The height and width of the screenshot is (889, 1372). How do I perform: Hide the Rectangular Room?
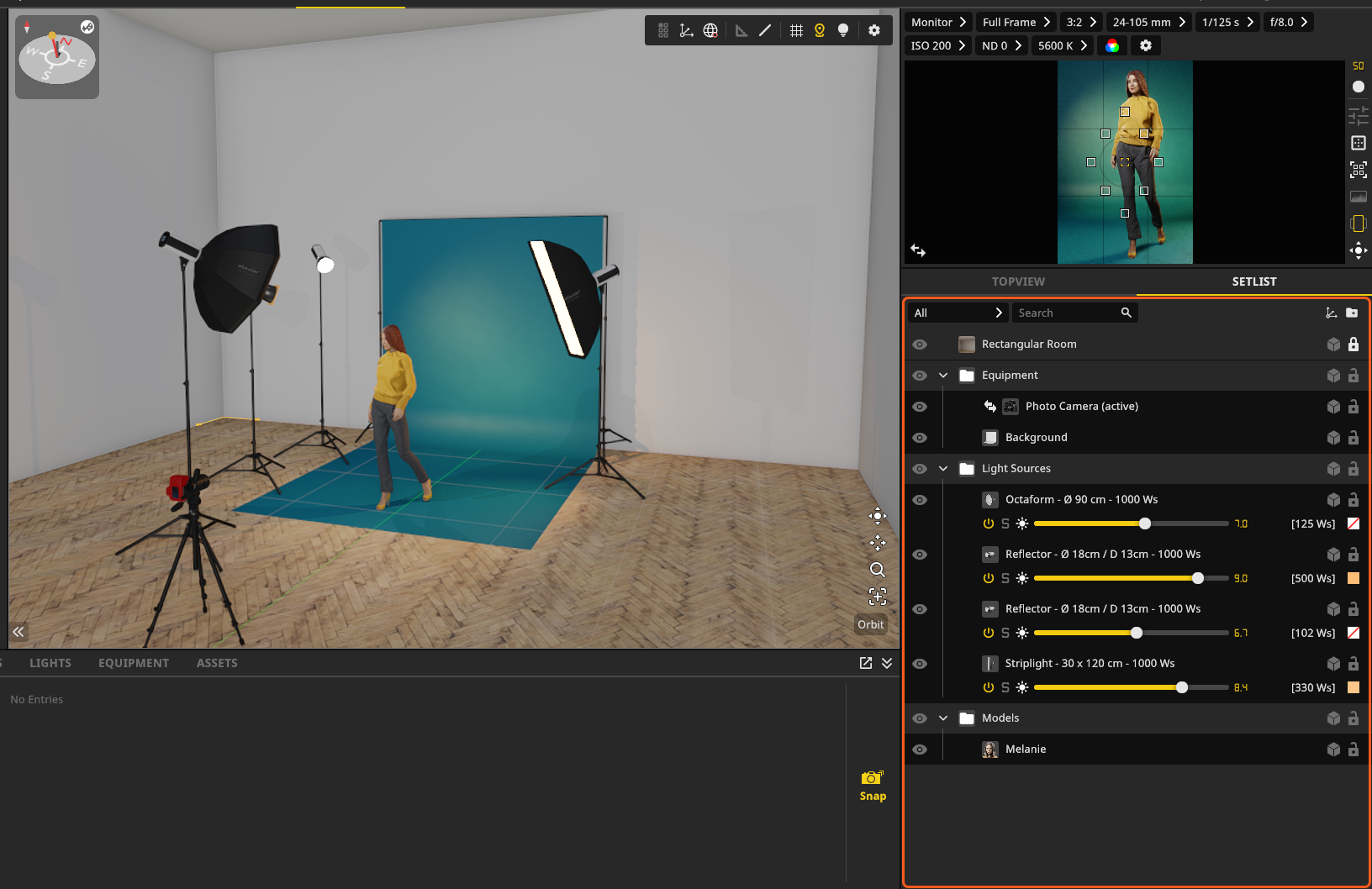(x=920, y=345)
